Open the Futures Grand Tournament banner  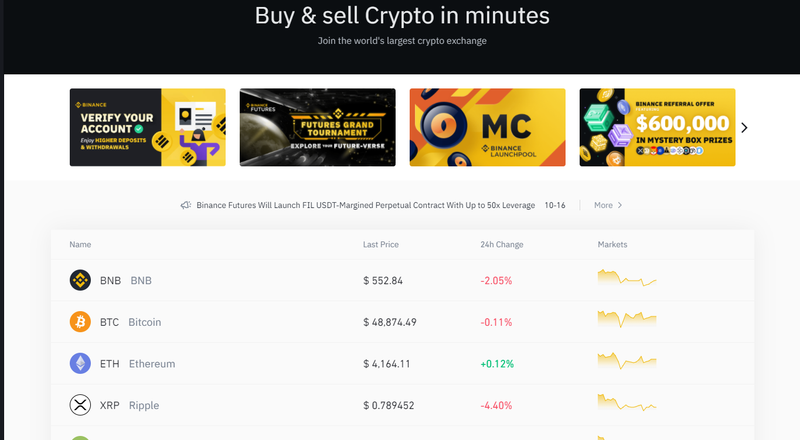click(317, 128)
